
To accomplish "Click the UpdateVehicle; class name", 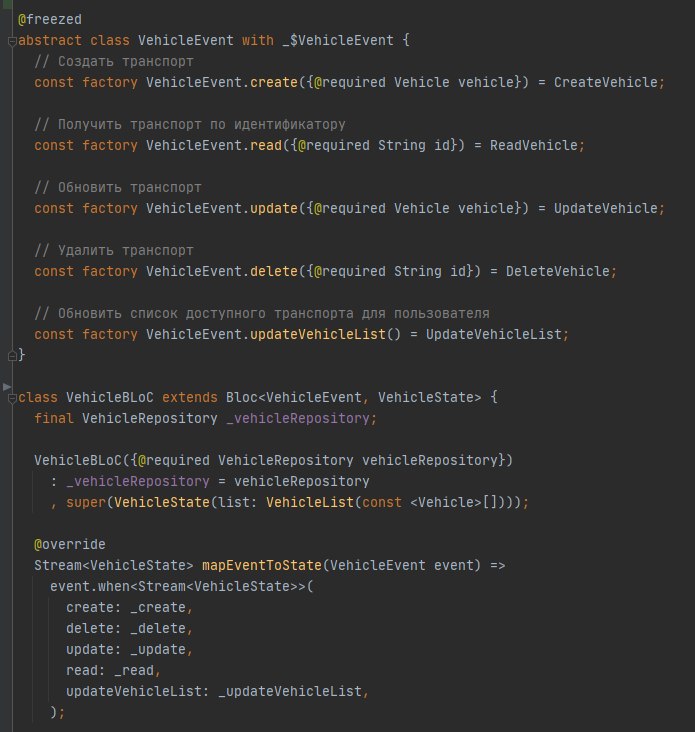I will [x=609, y=209].
